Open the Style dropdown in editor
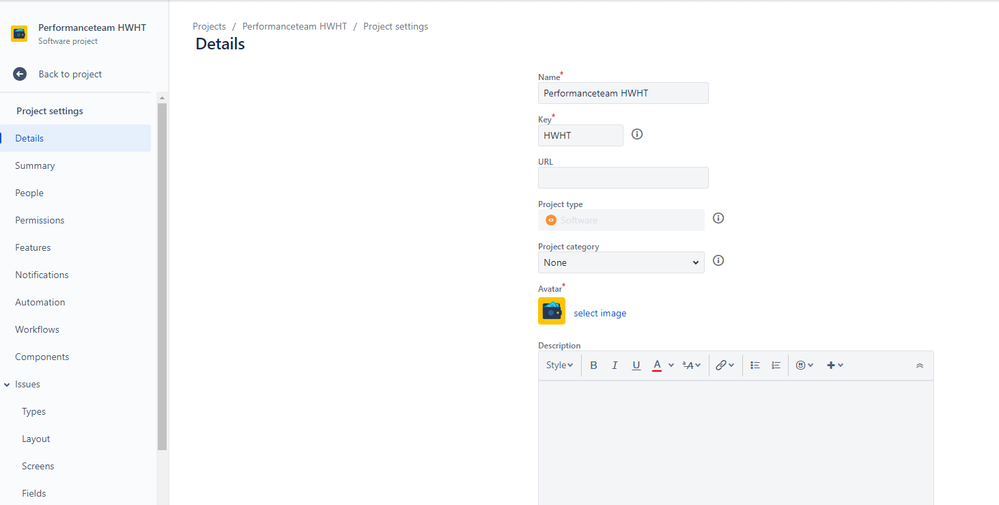Screen dimensions: 999x505 559,366
